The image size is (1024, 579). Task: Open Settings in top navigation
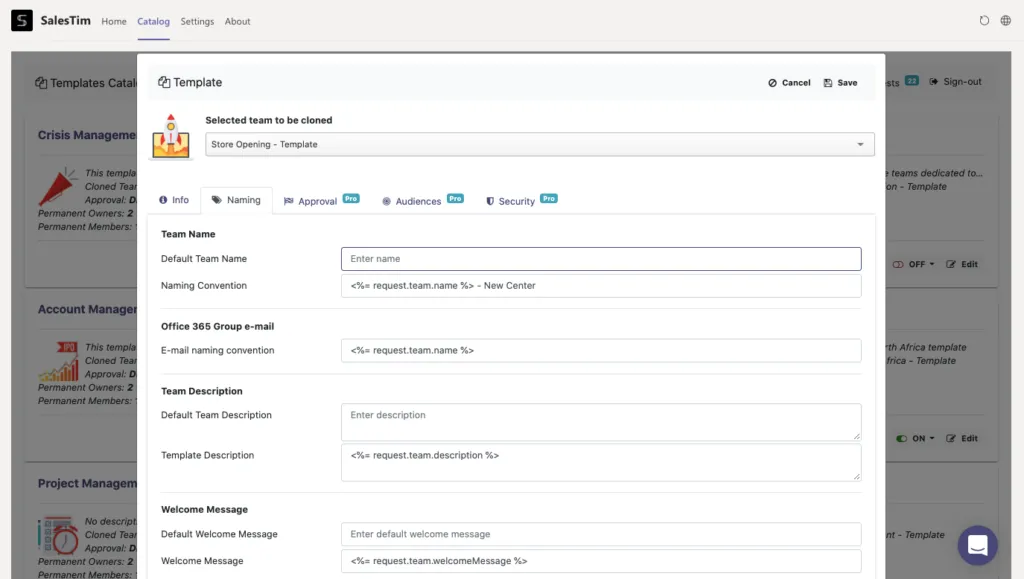(197, 21)
